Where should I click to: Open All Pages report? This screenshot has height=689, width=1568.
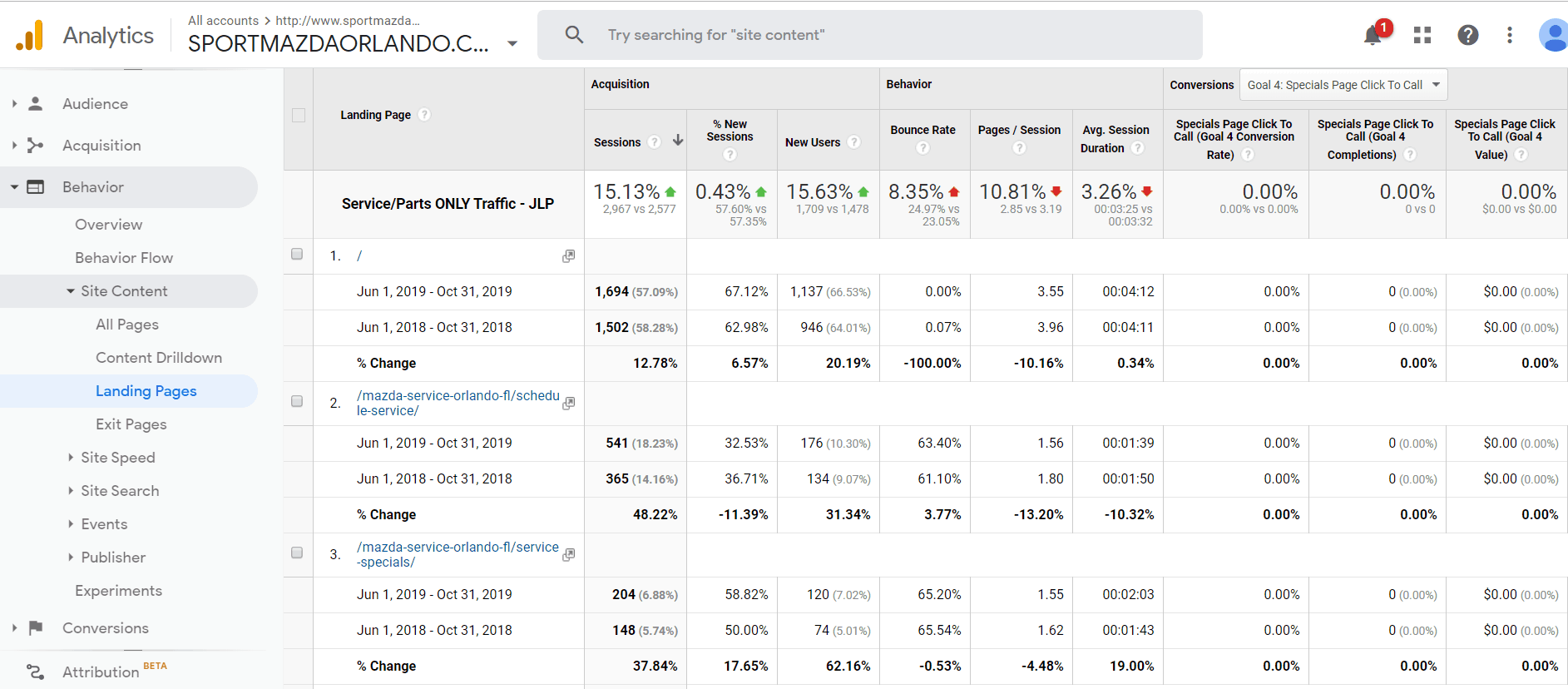point(127,325)
